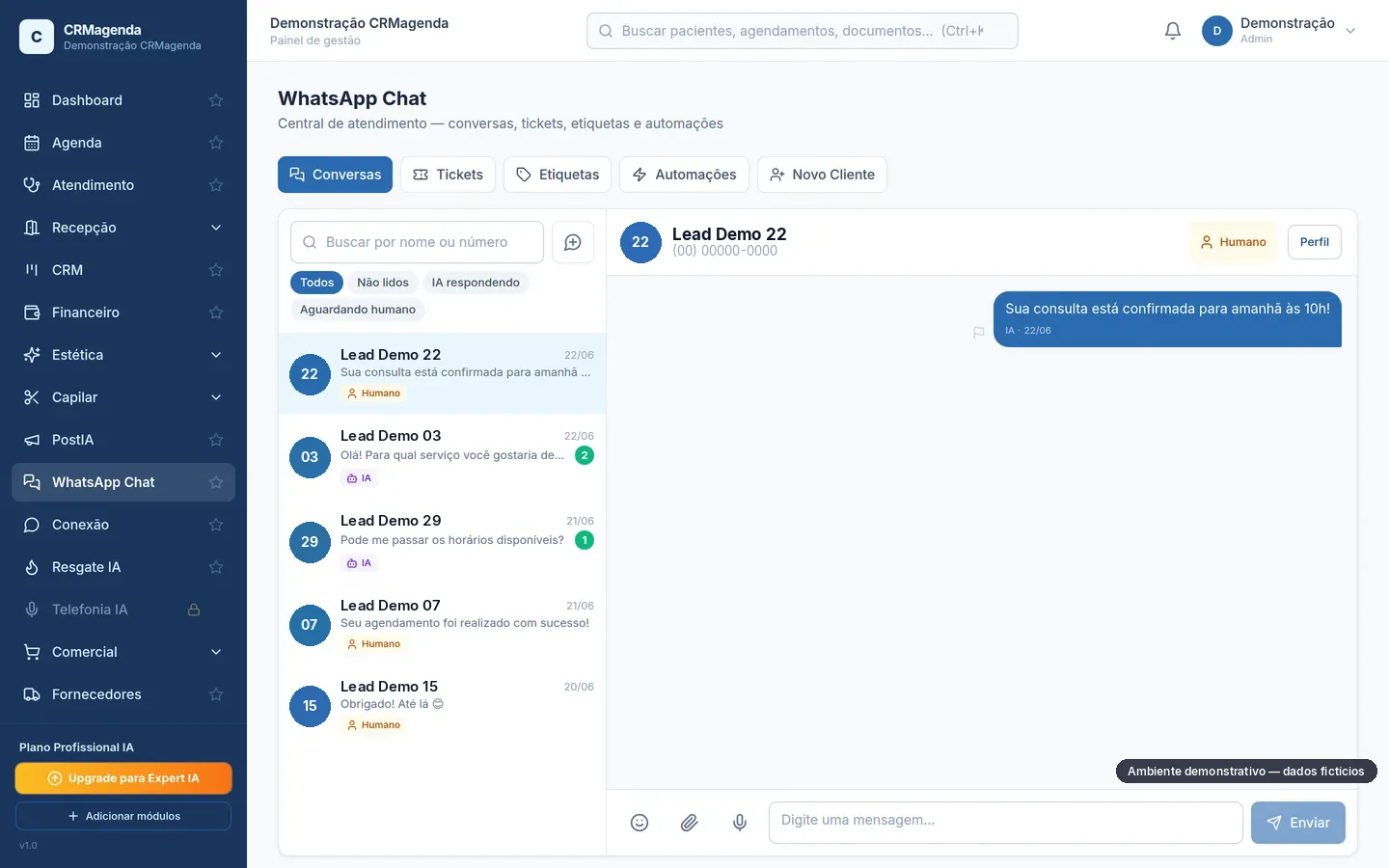Filter conversations by Não lidos
Screen dimensions: 1389x868
[x=383, y=283]
